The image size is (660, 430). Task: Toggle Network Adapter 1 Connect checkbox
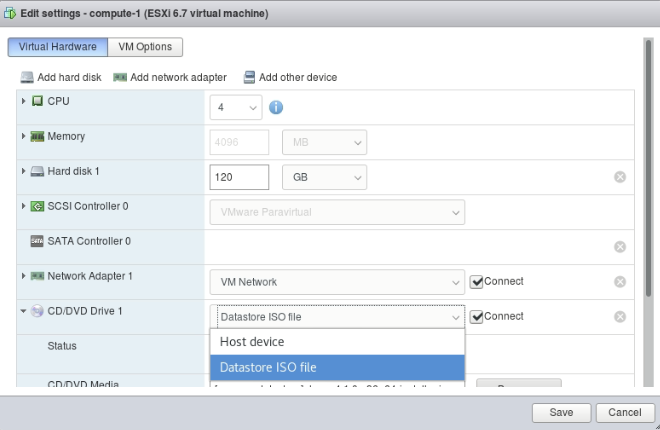point(477,282)
